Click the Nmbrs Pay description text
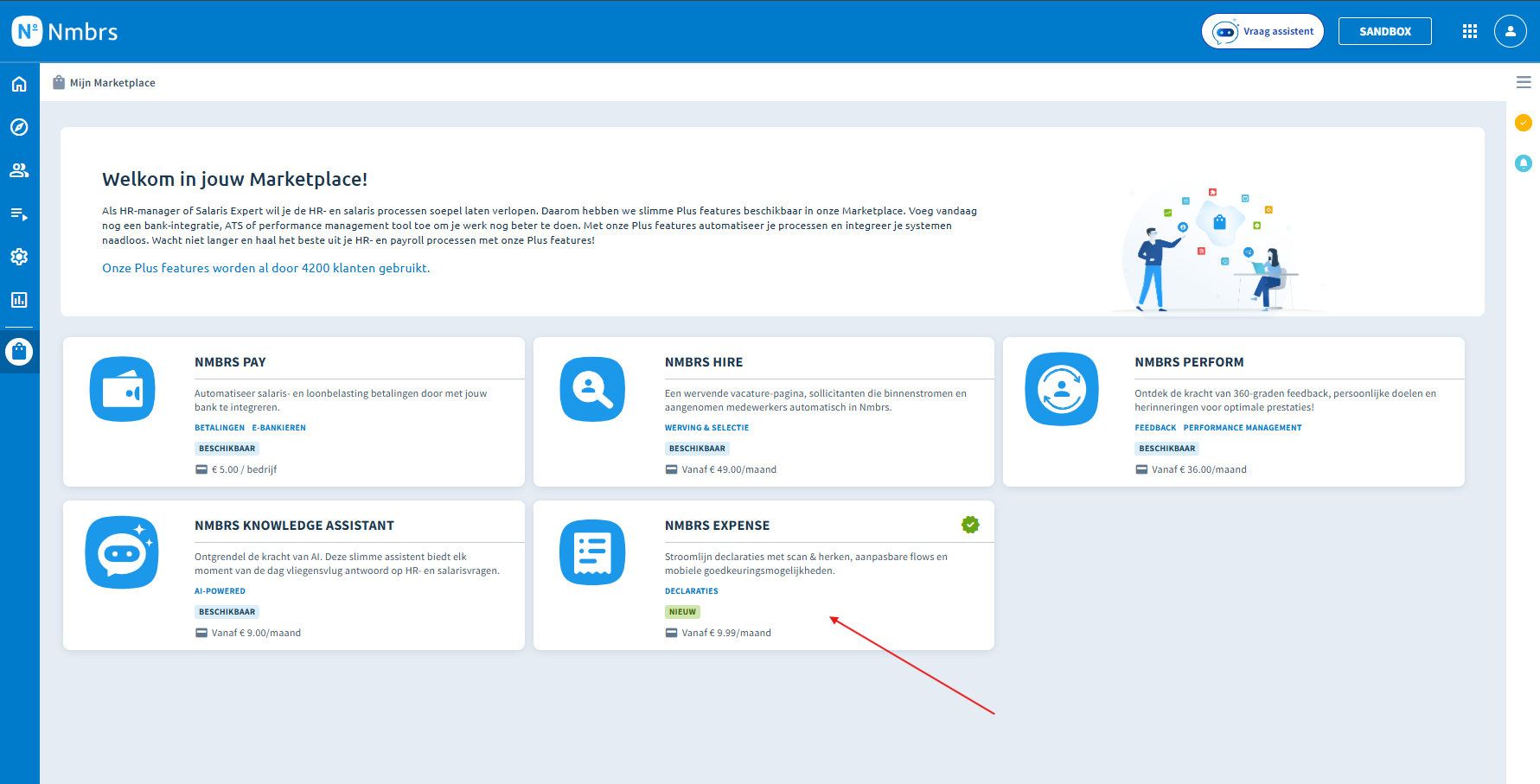 (x=341, y=400)
